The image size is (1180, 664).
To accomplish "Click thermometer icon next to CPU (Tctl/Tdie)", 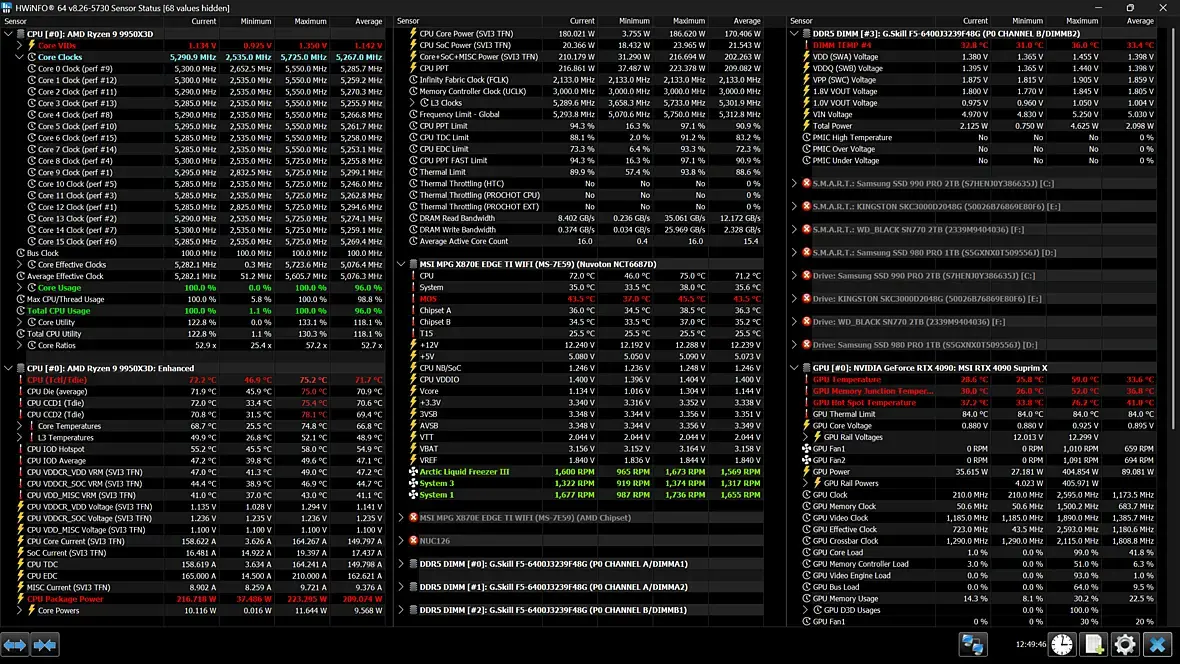I will coord(20,380).
